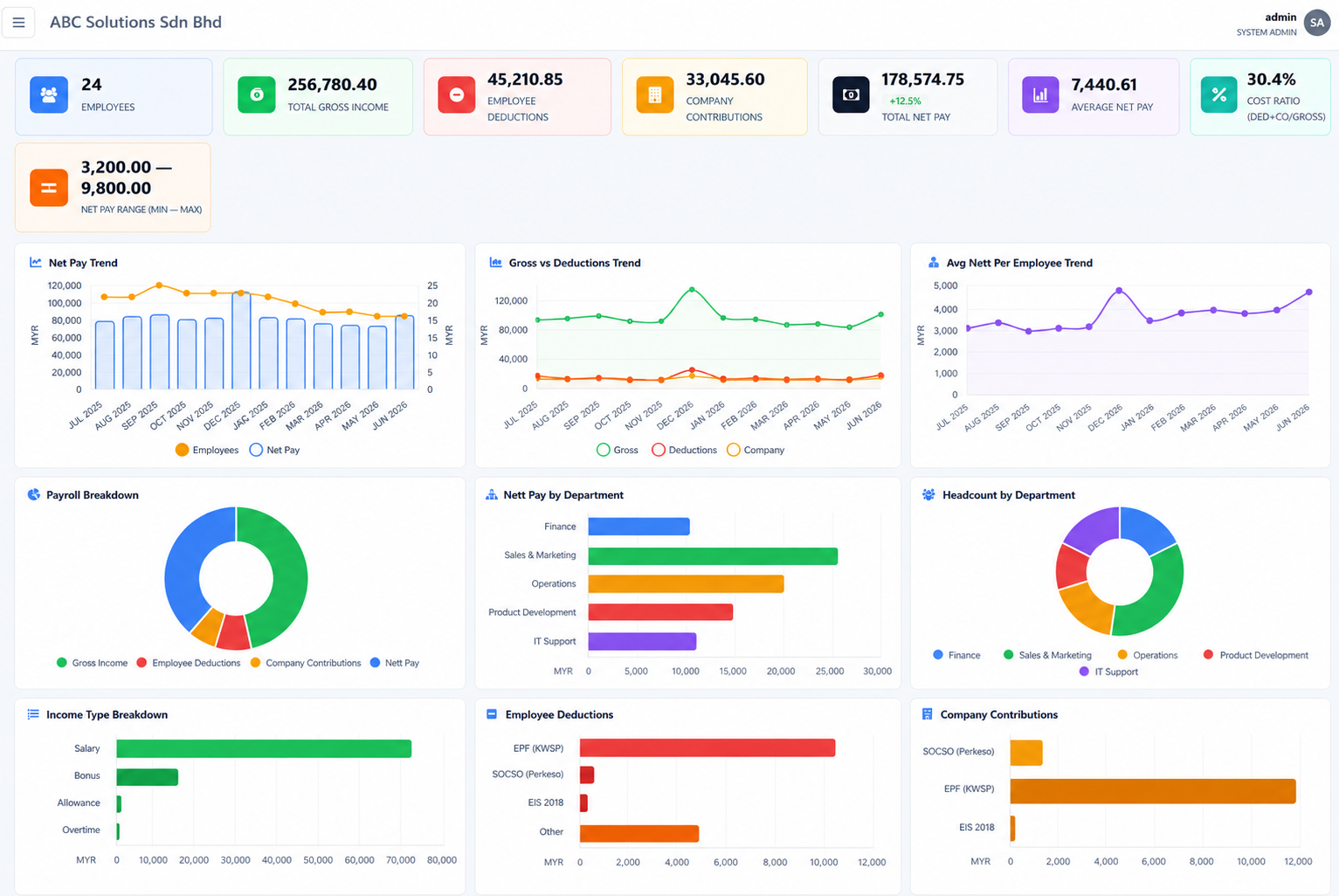The width and height of the screenshot is (1339, 896).
Task: Click the SYSTEM ADMIN role label
Action: (x=1267, y=32)
